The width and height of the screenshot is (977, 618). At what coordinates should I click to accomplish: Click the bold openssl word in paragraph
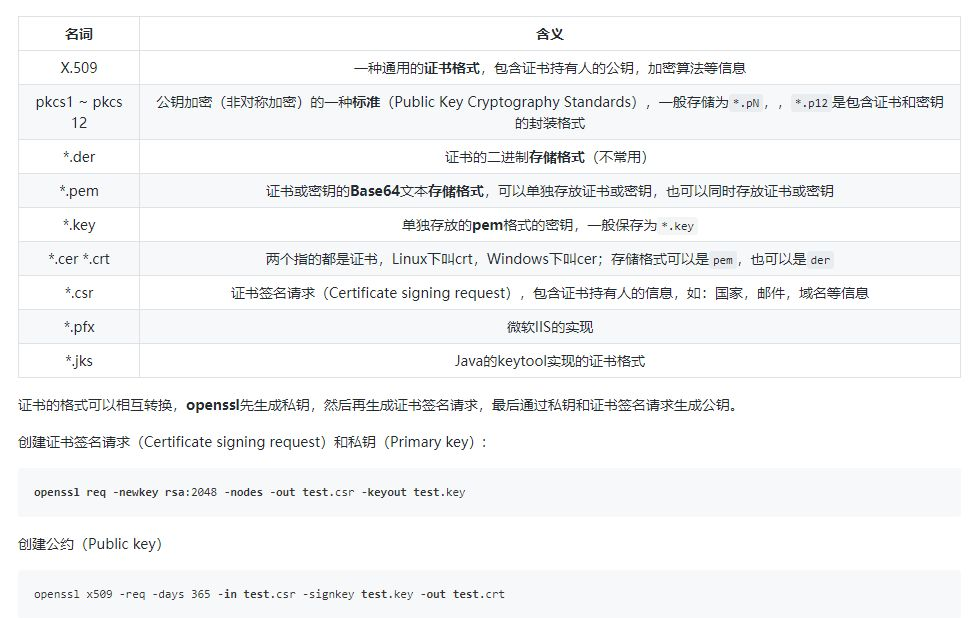(212, 405)
